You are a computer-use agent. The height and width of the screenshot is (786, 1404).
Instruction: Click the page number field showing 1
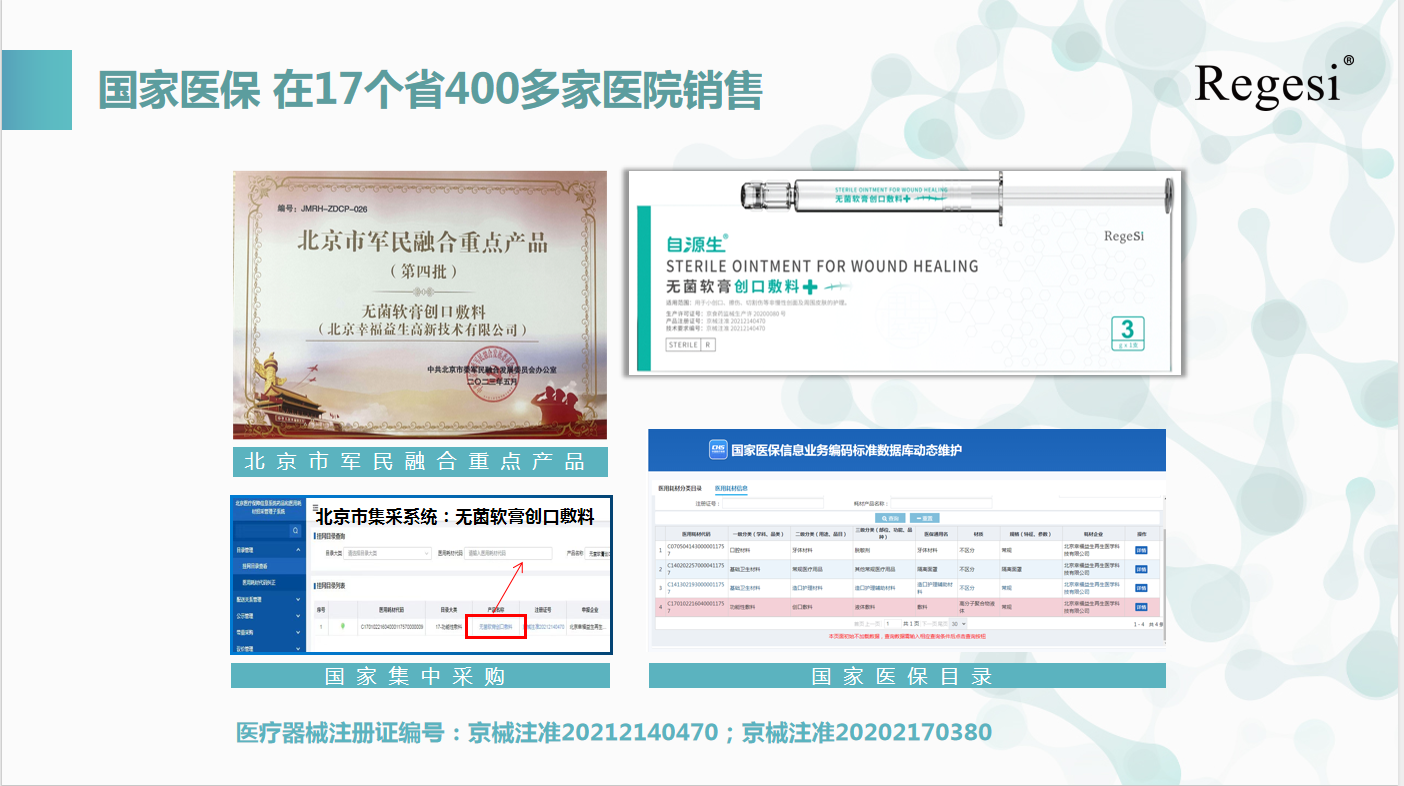point(892,623)
